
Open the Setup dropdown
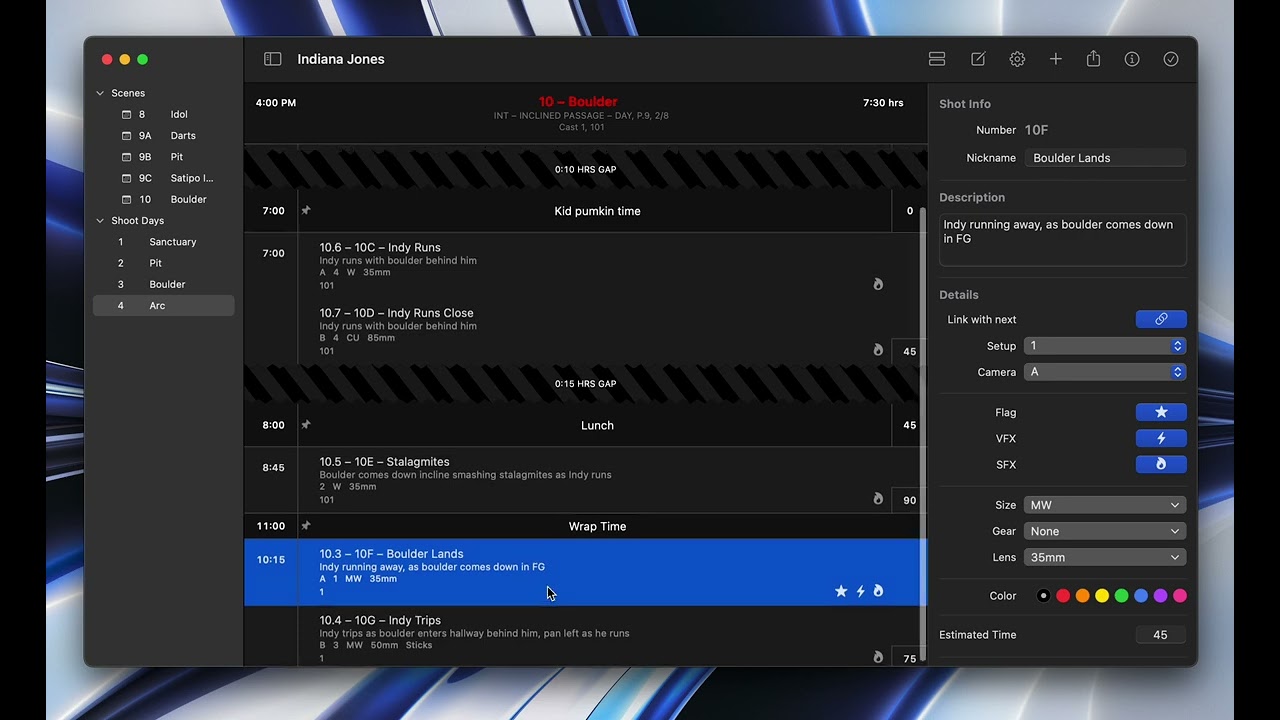click(1105, 346)
